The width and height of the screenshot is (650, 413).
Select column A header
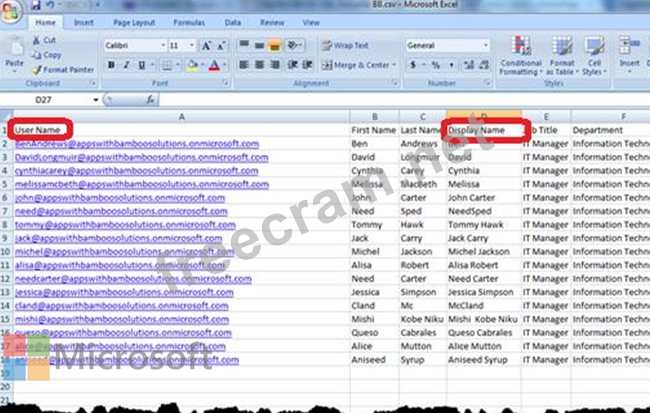182,117
